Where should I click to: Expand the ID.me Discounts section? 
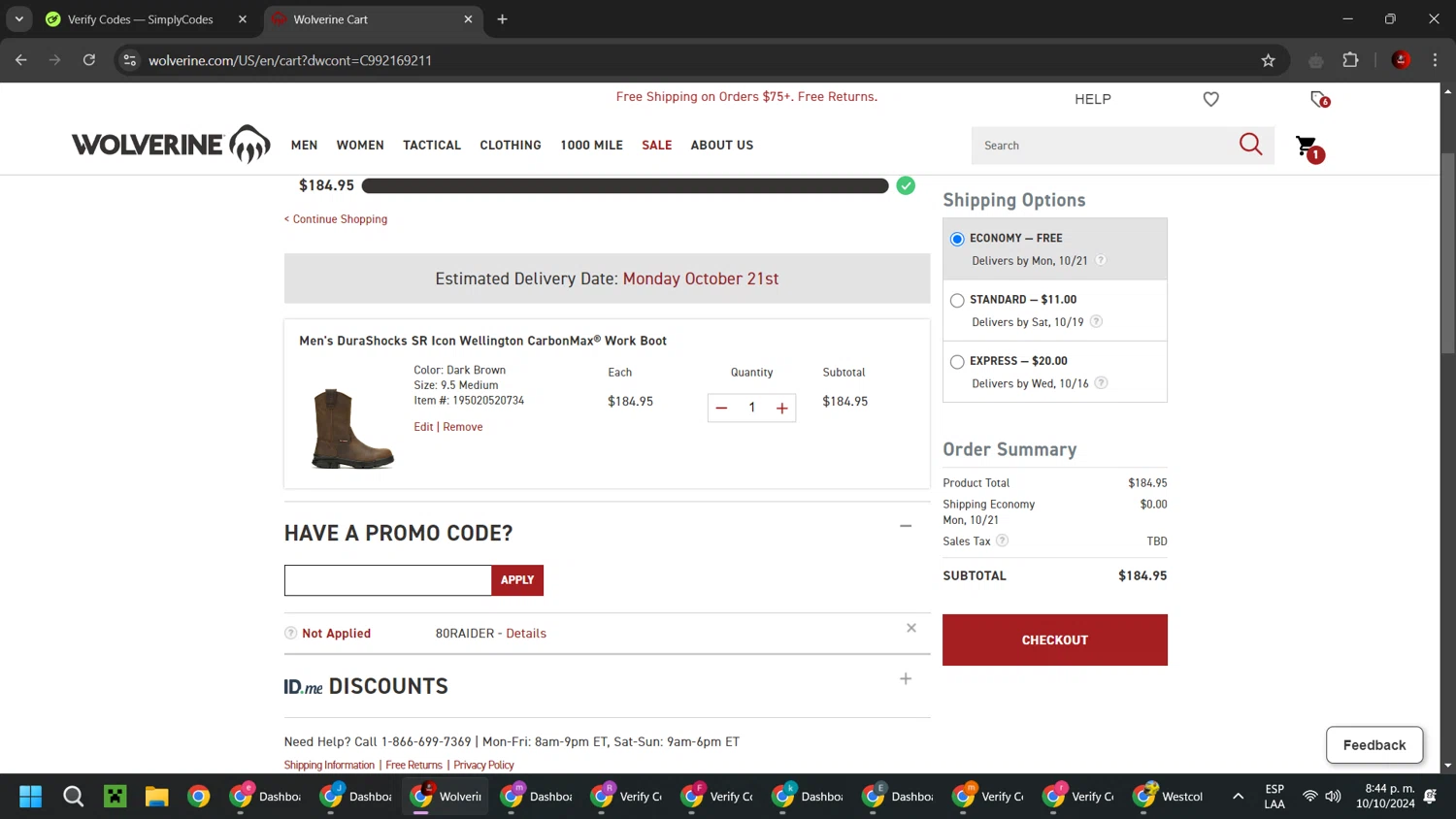[x=906, y=679]
